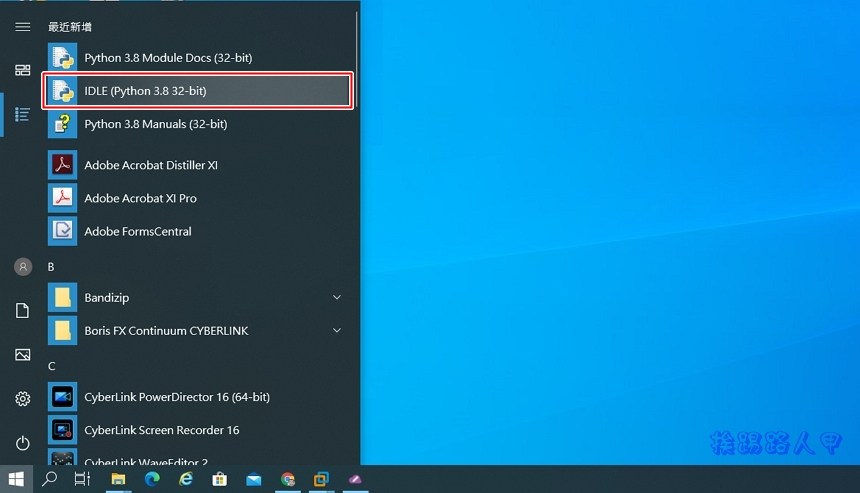The width and height of the screenshot is (860, 493).
Task: Select the all apps list view icon
Action: (22, 115)
